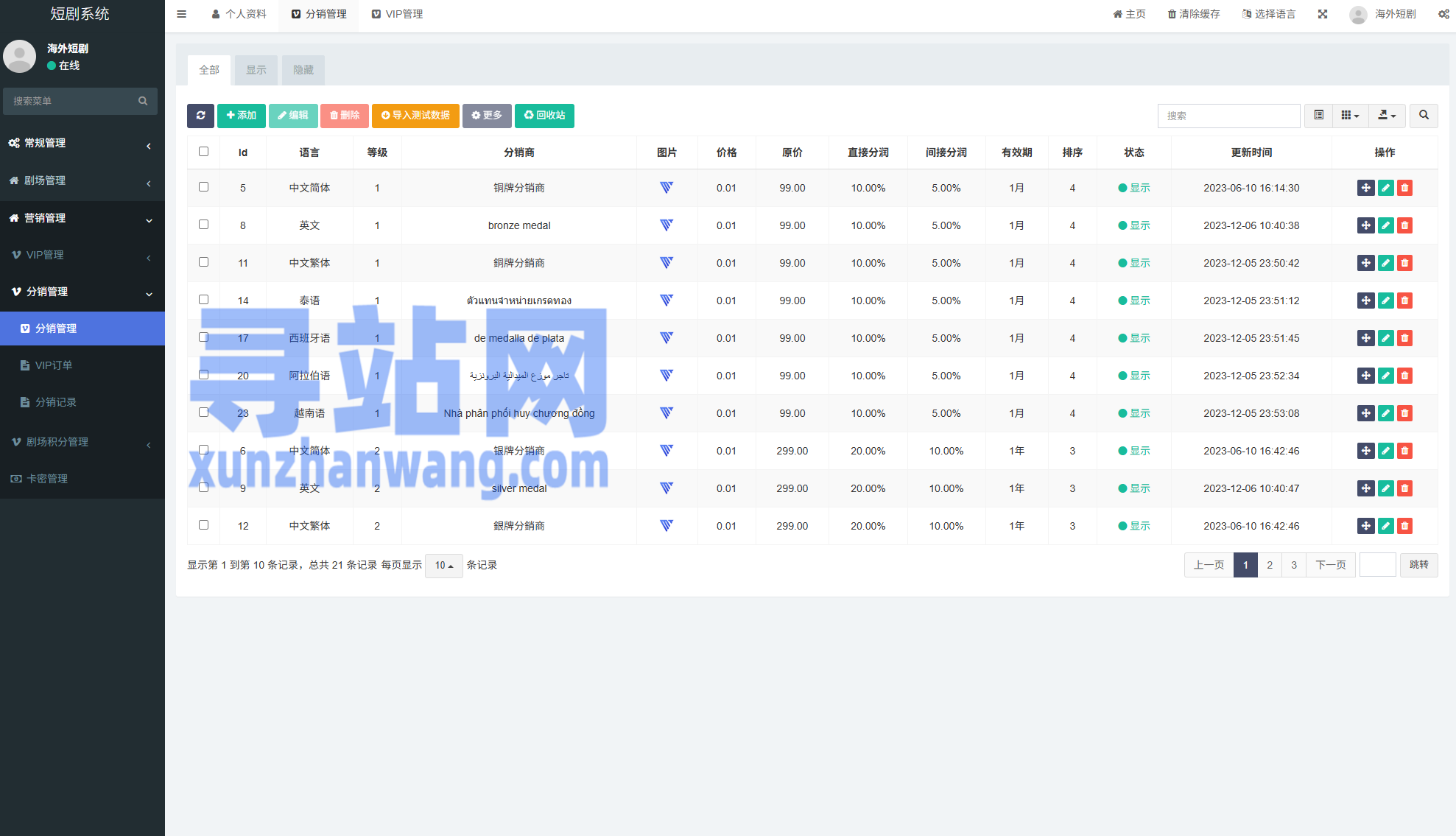Click the fullscreen toggle icon in header
Screen dimensions: 1456x836
click(1323, 14)
